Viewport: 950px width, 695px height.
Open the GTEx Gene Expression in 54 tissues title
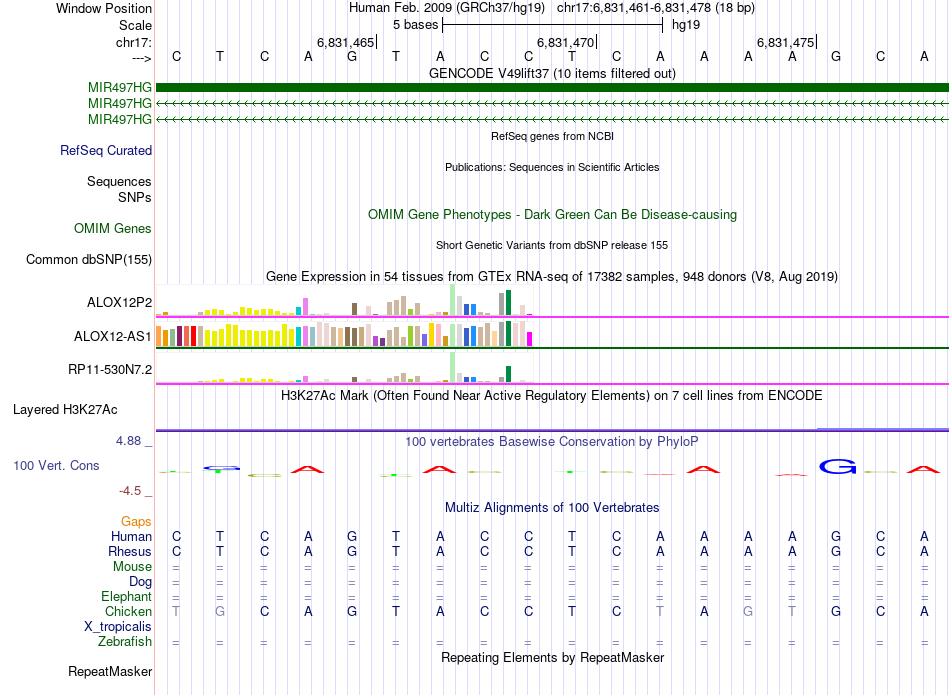pos(552,276)
